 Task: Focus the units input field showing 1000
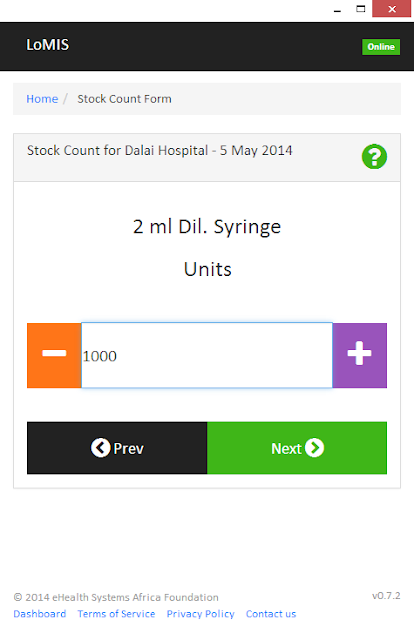coord(207,355)
